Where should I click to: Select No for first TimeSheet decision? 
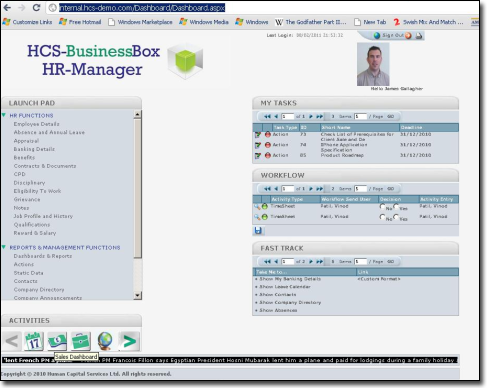click(x=382, y=206)
